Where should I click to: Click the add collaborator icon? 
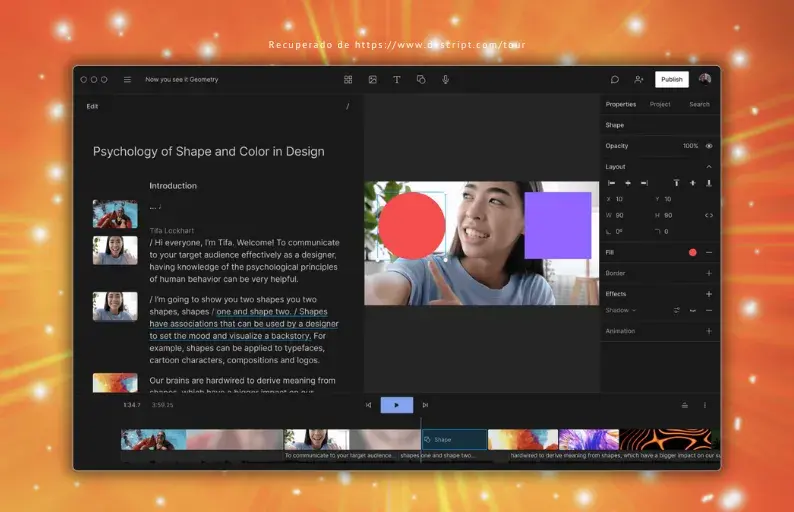tap(639, 79)
